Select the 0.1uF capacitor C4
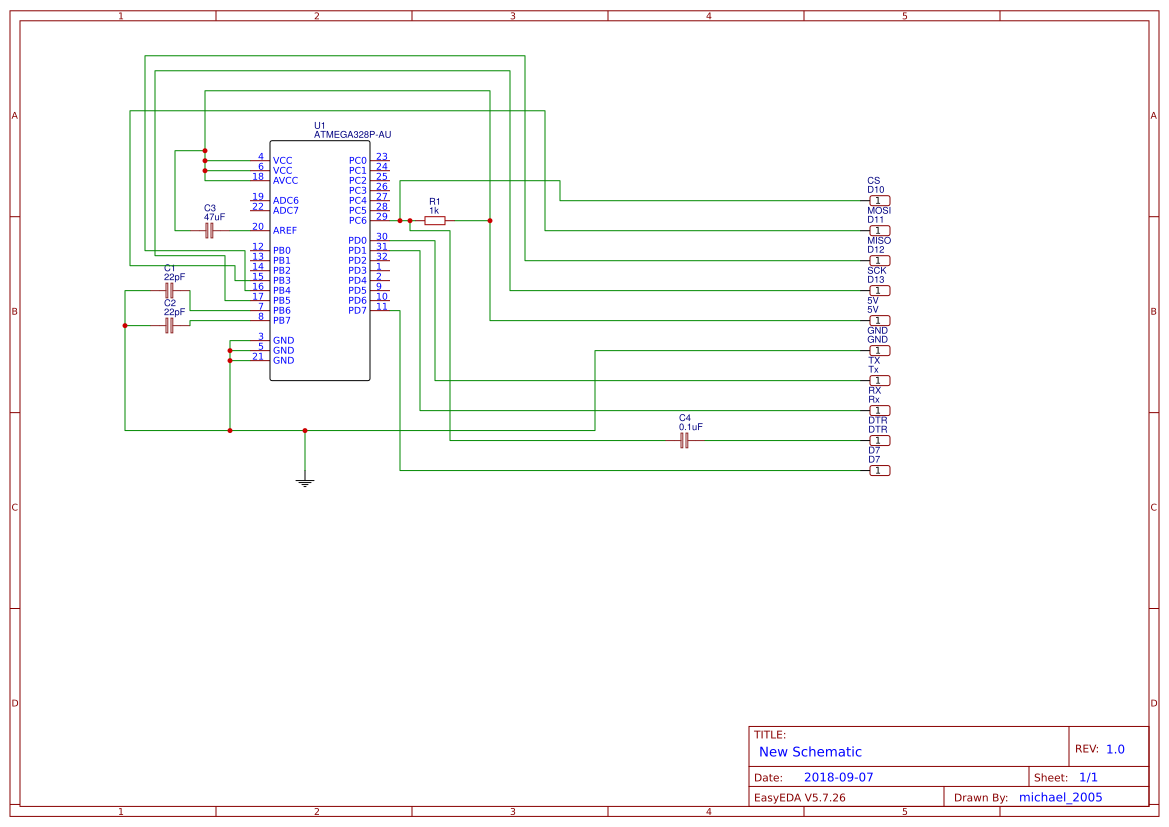 (685, 440)
